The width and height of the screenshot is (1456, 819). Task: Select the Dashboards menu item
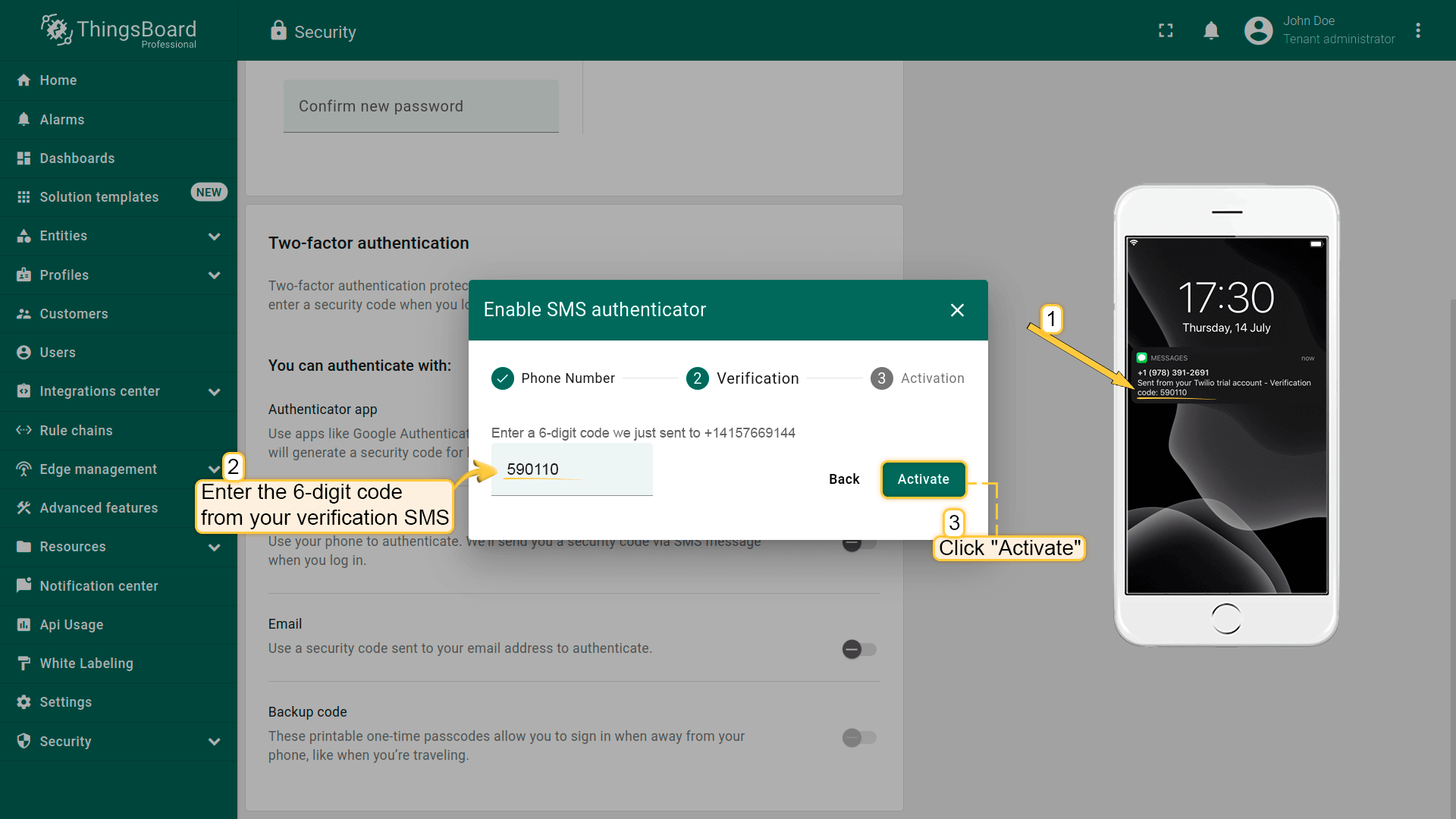77,158
